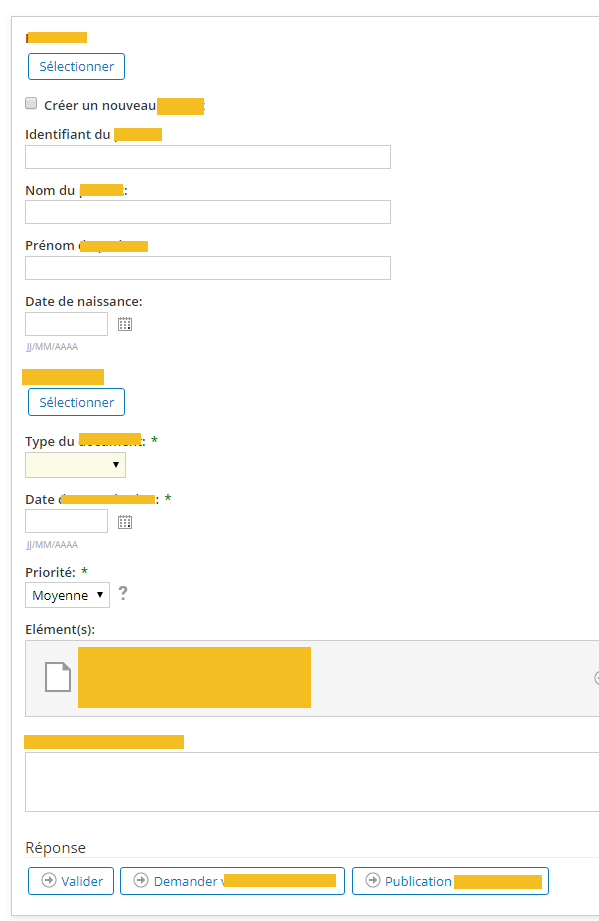Viewport: 599px width, 921px height.
Task: Focus the Nom du text field
Action: [x=208, y=212]
